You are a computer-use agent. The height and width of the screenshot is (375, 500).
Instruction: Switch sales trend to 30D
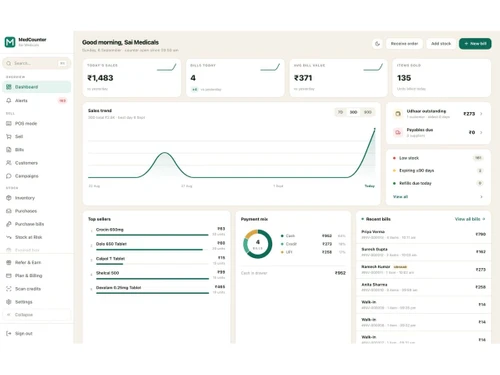coord(353,112)
